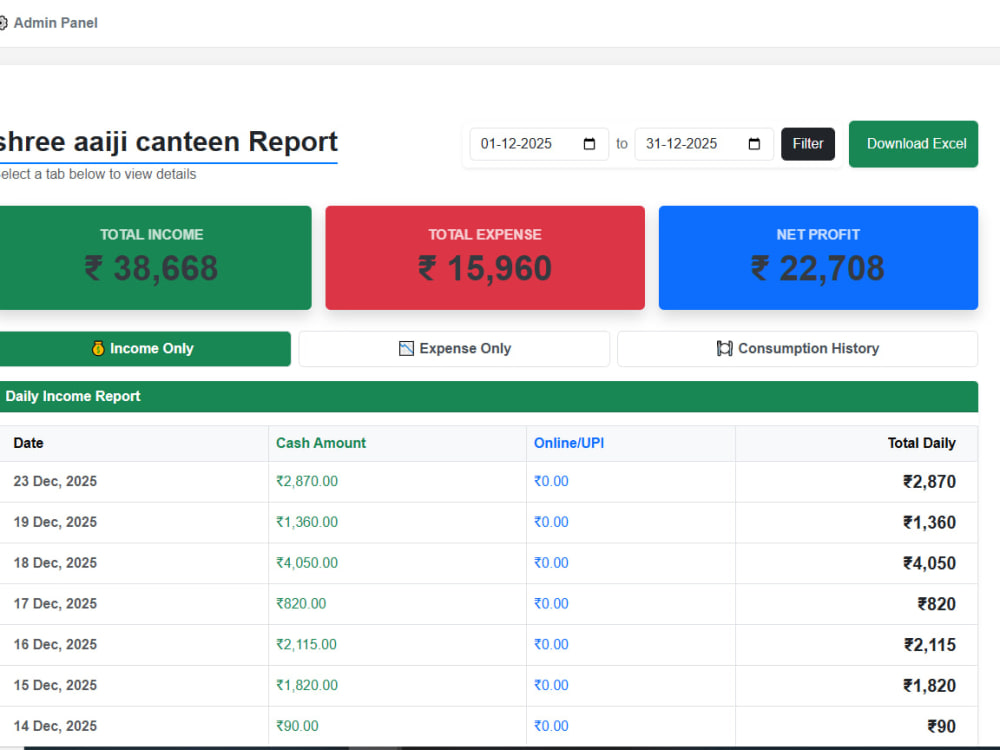Click cash amount ₹1,820.00
Image resolution: width=1000 pixels, height=750 pixels.
coord(307,686)
